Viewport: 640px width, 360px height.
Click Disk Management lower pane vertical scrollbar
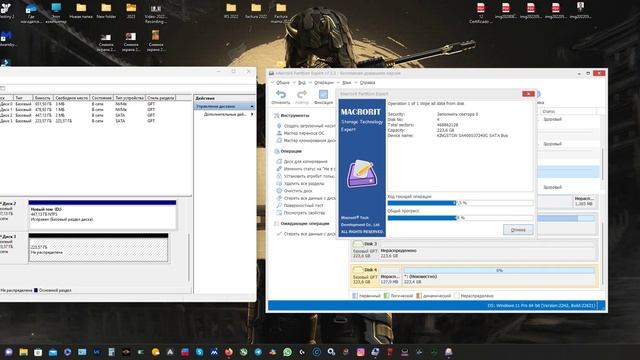[x=189, y=257]
